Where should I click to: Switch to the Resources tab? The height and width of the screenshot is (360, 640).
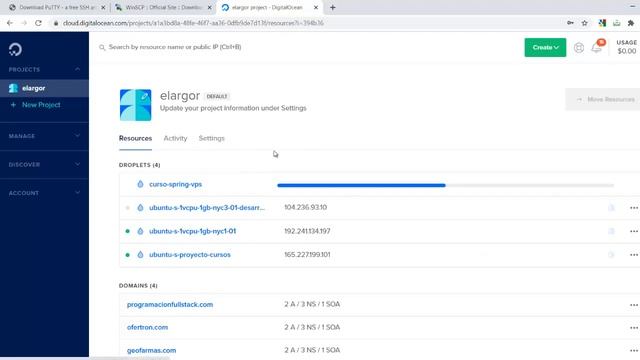pyautogui.click(x=136, y=138)
